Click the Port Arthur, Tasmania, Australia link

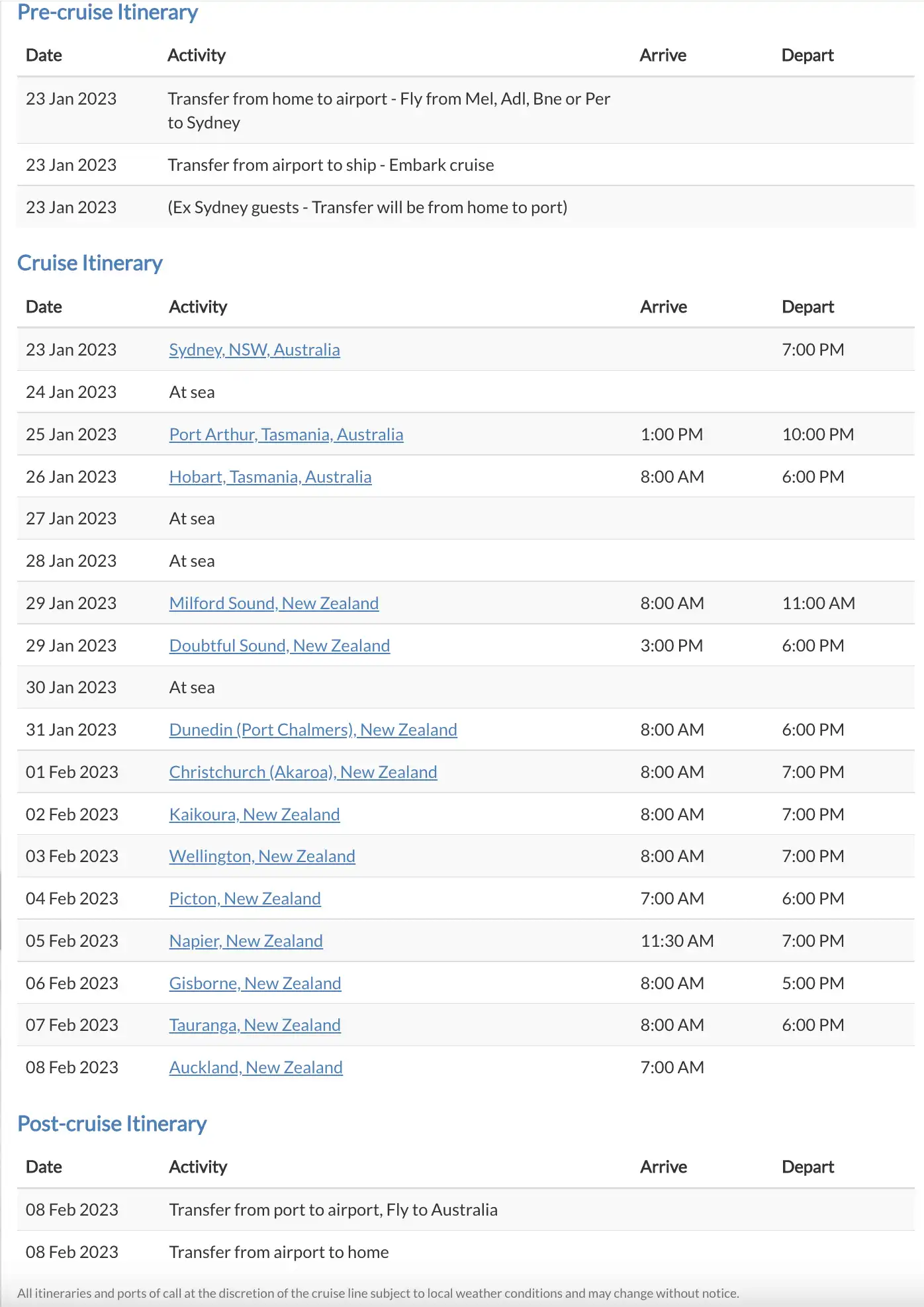pos(286,434)
